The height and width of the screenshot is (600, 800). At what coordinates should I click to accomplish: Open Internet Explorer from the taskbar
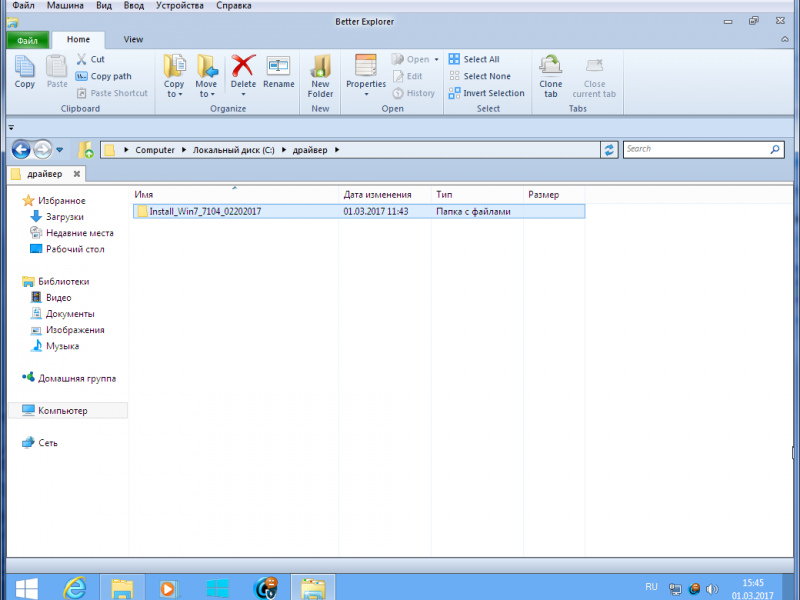pos(74,587)
